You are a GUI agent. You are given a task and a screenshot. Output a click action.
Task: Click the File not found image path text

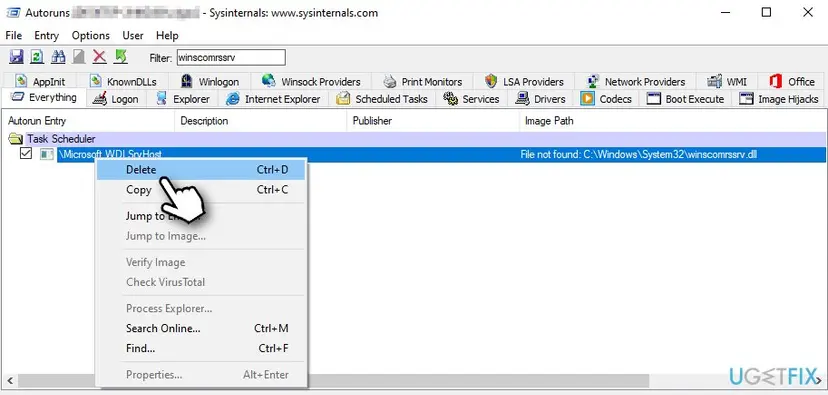click(x=639, y=155)
